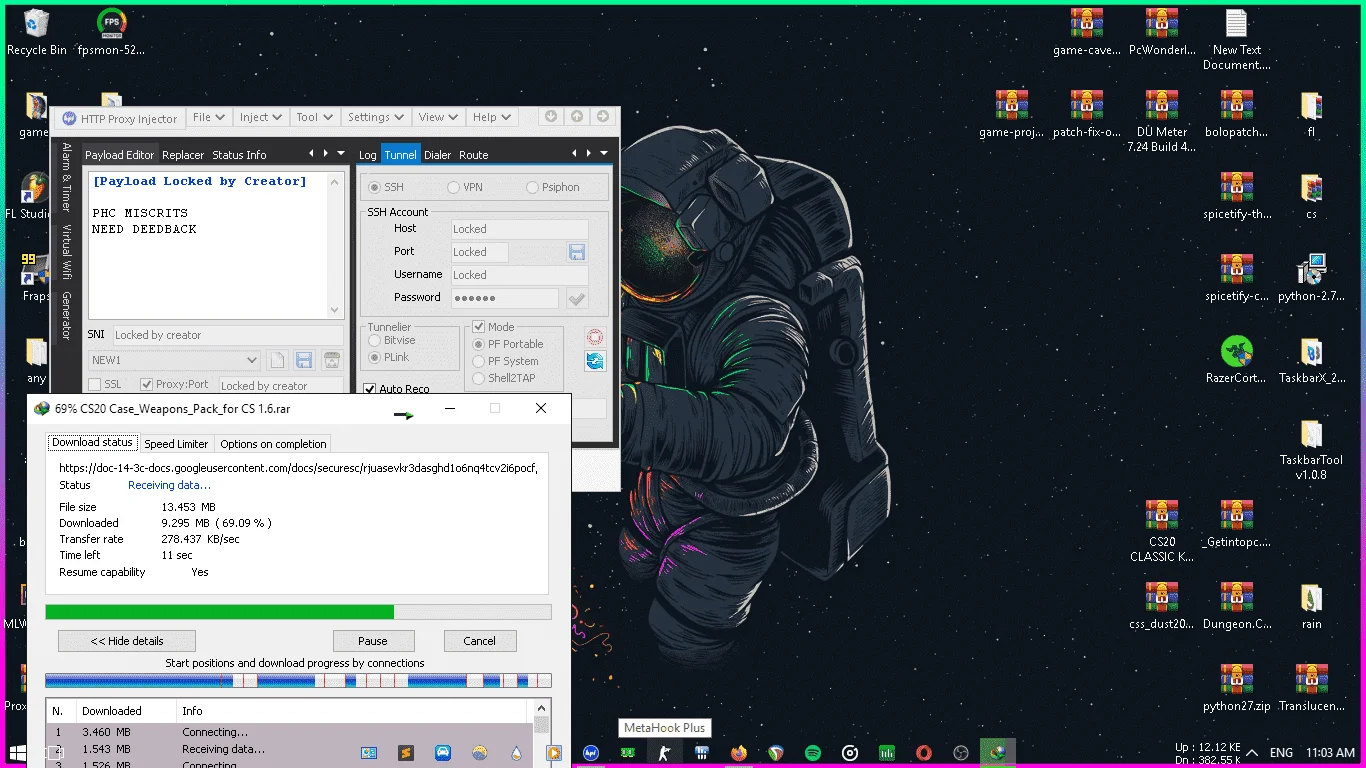Image resolution: width=1366 pixels, height=768 pixels.
Task: Toggle the Proxy:Port checkbox
Action: (147, 385)
